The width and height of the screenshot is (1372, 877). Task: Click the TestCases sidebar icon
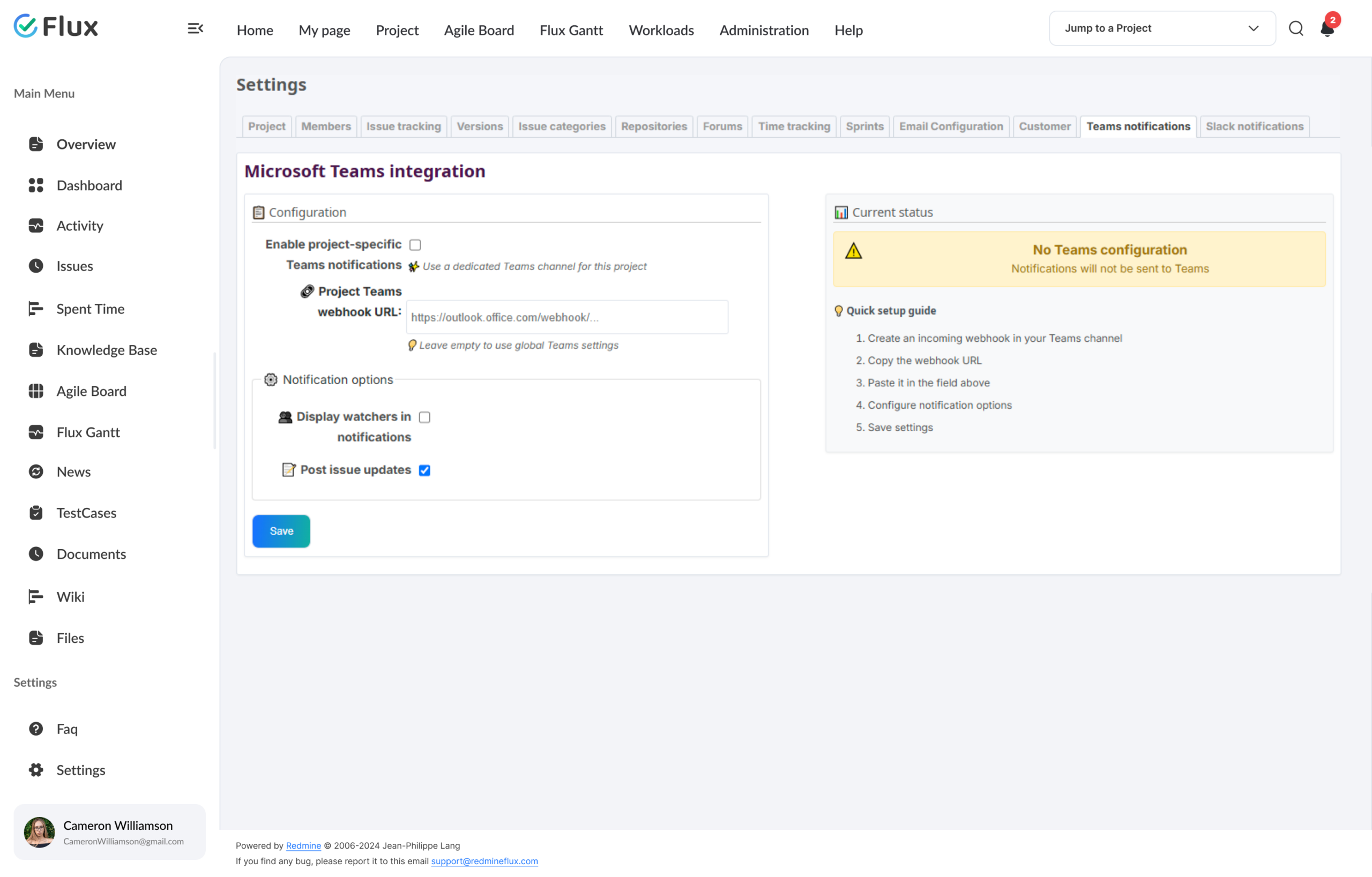(36, 513)
